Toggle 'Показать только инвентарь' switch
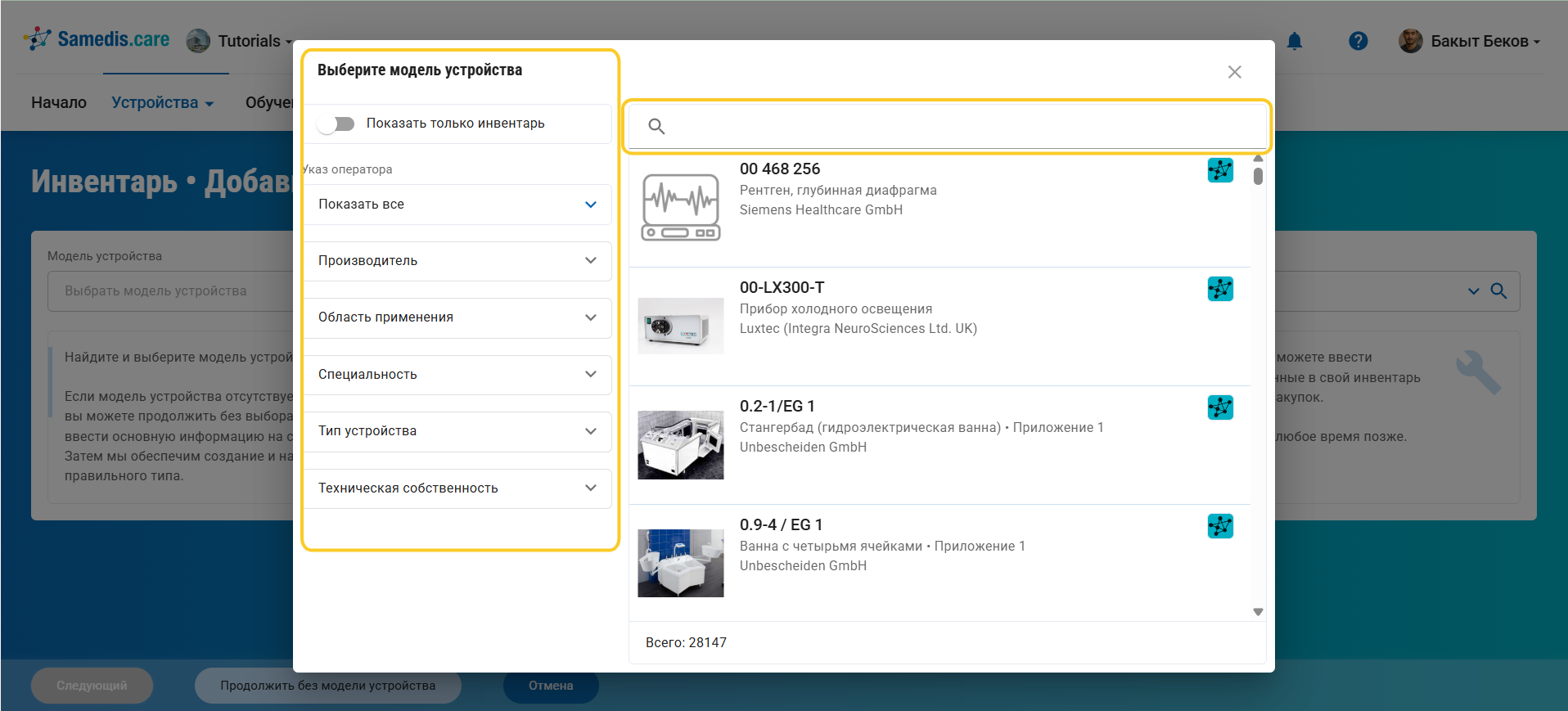The image size is (1568, 711). click(x=336, y=124)
